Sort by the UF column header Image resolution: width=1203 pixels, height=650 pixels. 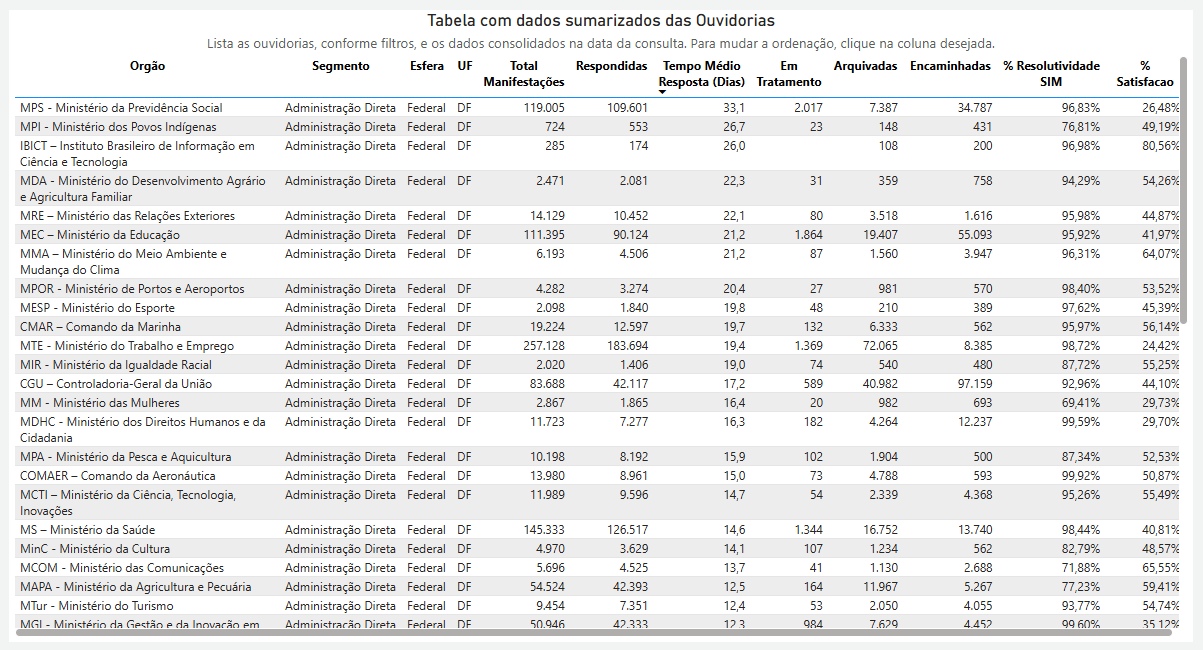pos(465,67)
